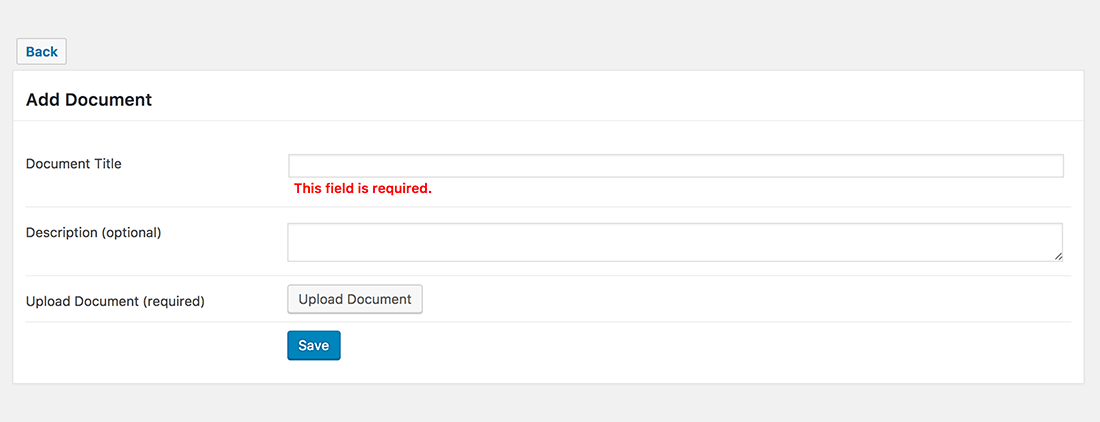Image resolution: width=1100 pixels, height=422 pixels.
Task: Click gray area right of Back button
Action: coord(500,52)
